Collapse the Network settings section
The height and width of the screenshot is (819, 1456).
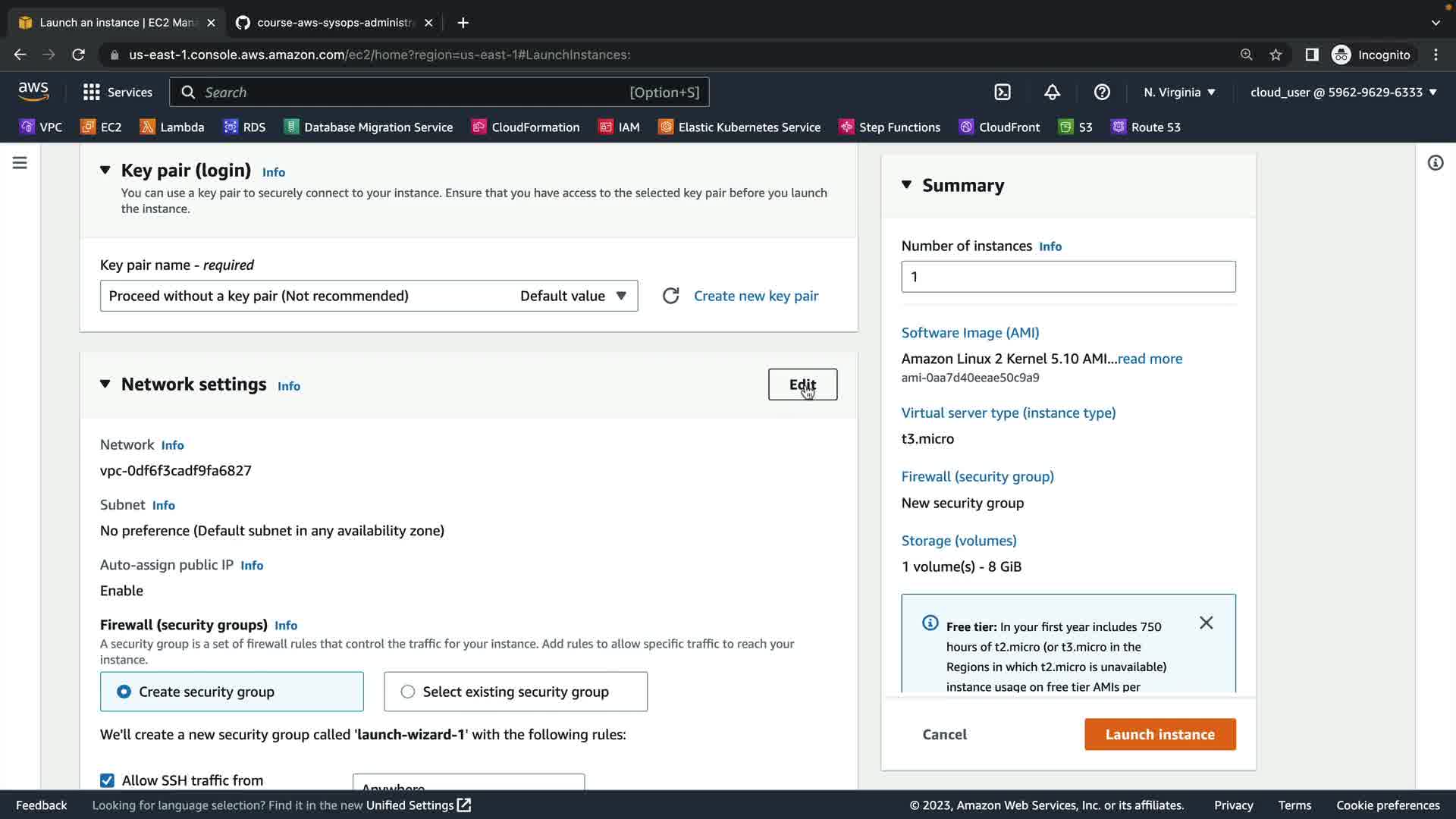pos(105,384)
